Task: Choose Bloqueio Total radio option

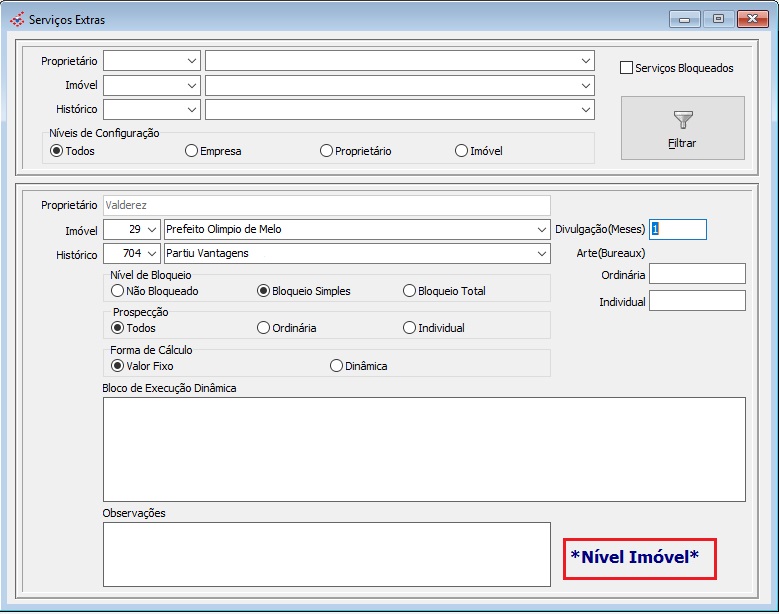Action: pyautogui.click(x=409, y=291)
